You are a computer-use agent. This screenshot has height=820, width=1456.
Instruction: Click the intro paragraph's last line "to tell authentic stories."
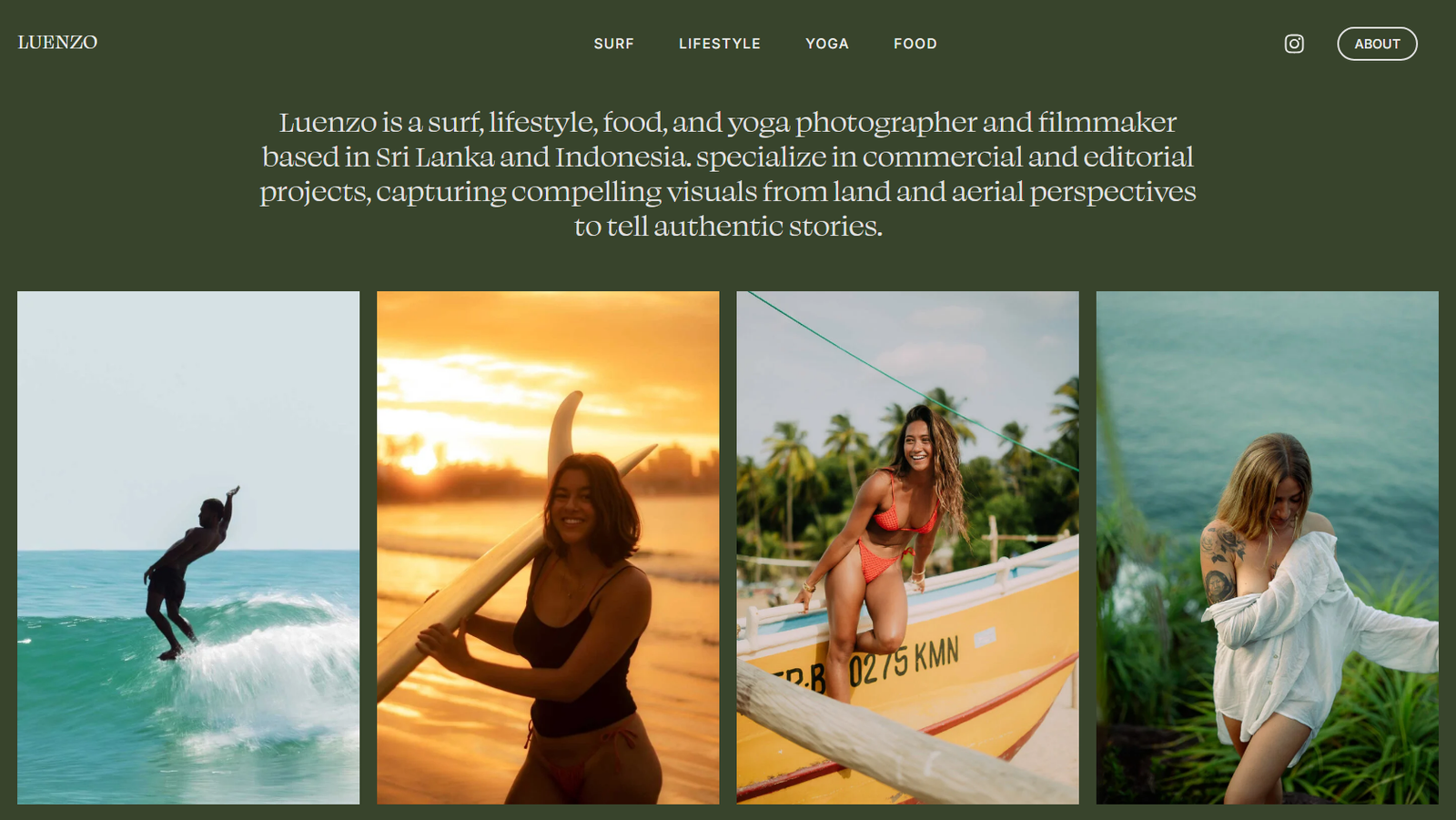(x=728, y=227)
